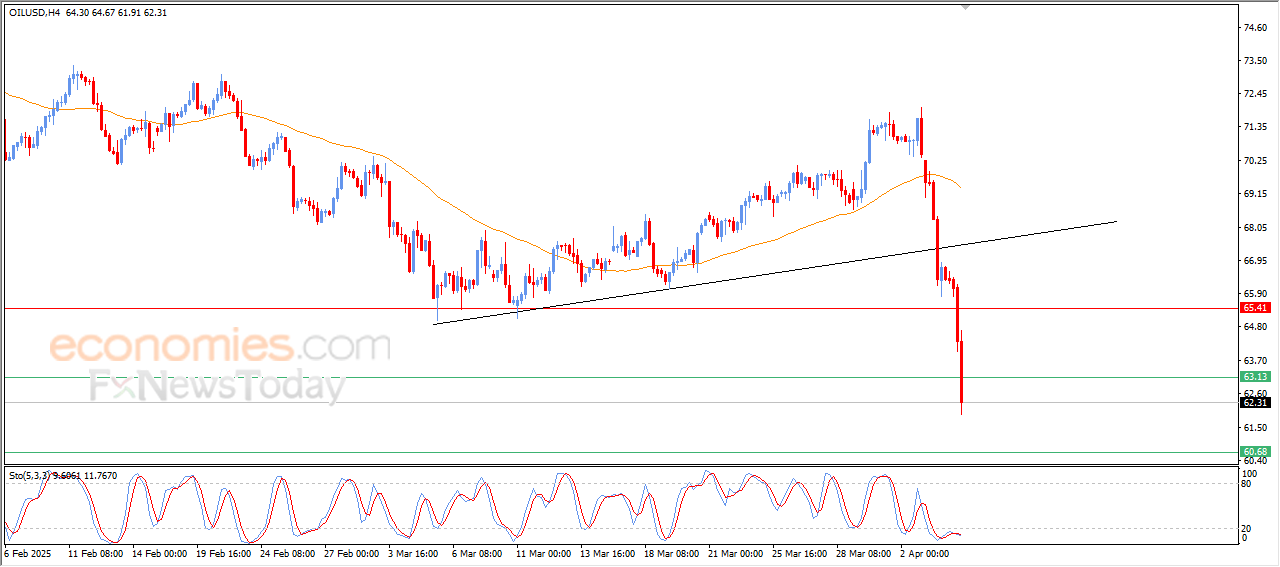Image resolution: width=1280 pixels, height=567 pixels.
Task: Click the 27 Feb 00:00 time label
Action: click(x=351, y=552)
